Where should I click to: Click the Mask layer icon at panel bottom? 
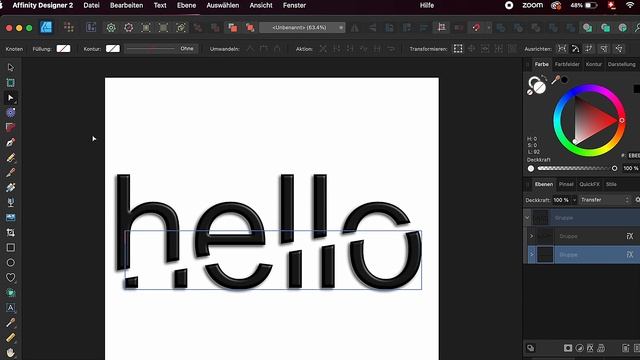tap(568, 348)
